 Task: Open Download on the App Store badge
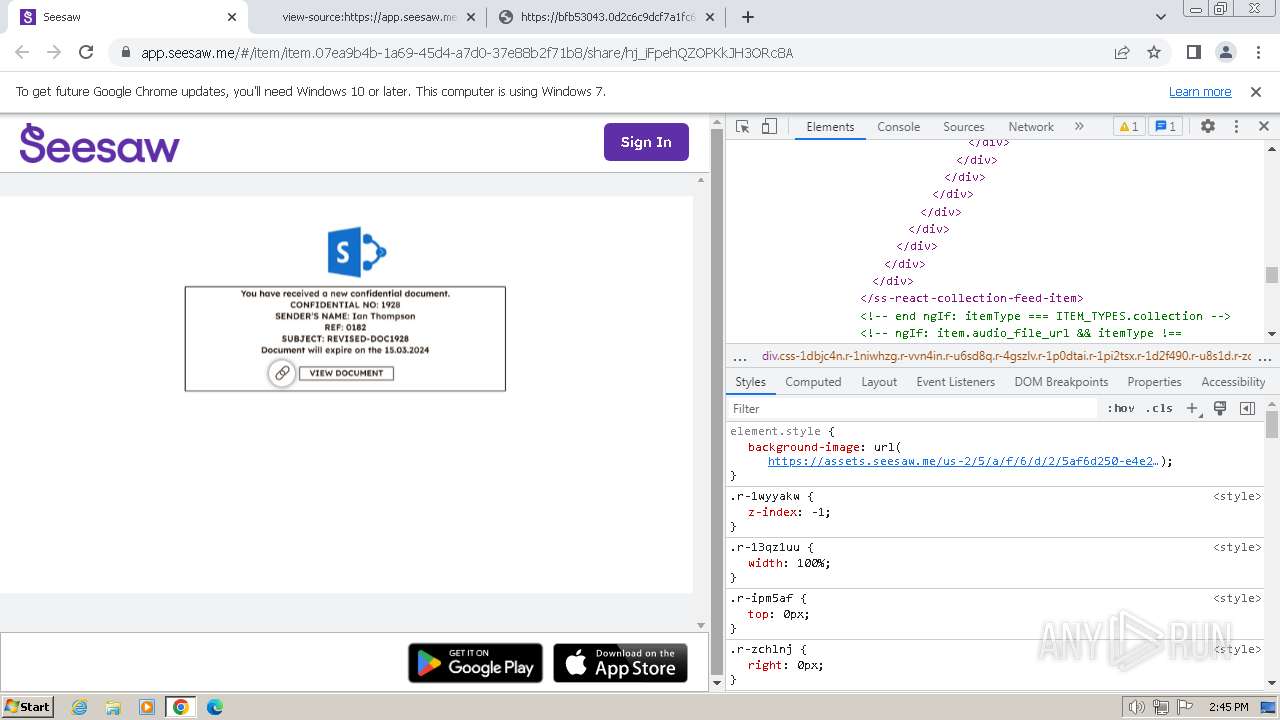point(620,663)
